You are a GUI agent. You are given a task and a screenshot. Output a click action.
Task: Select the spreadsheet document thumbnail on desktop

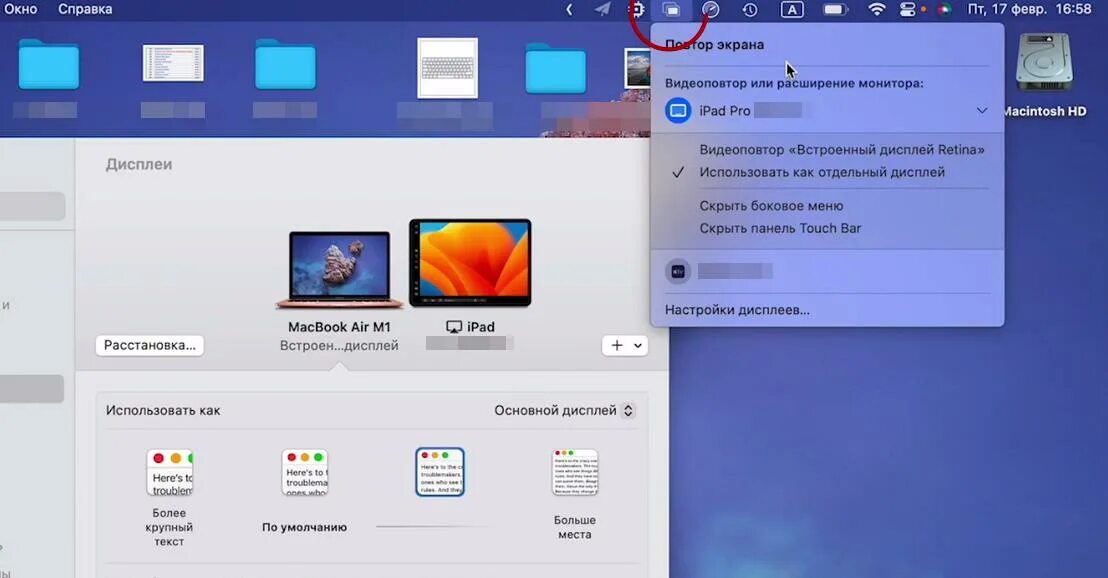click(173, 63)
